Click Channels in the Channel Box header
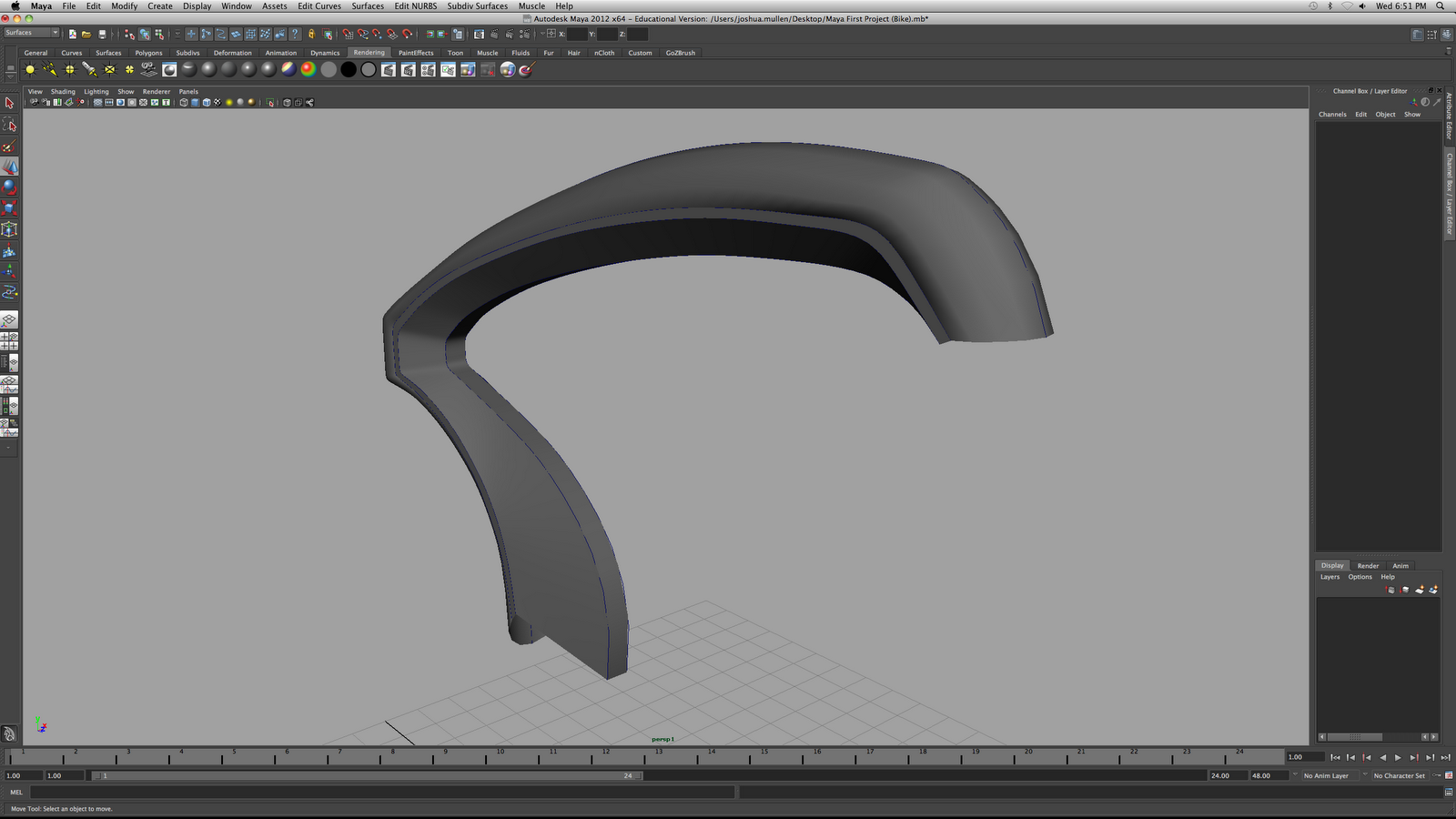Image resolution: width=1456 pixels, height=819 pixels. click(1332, 114)
